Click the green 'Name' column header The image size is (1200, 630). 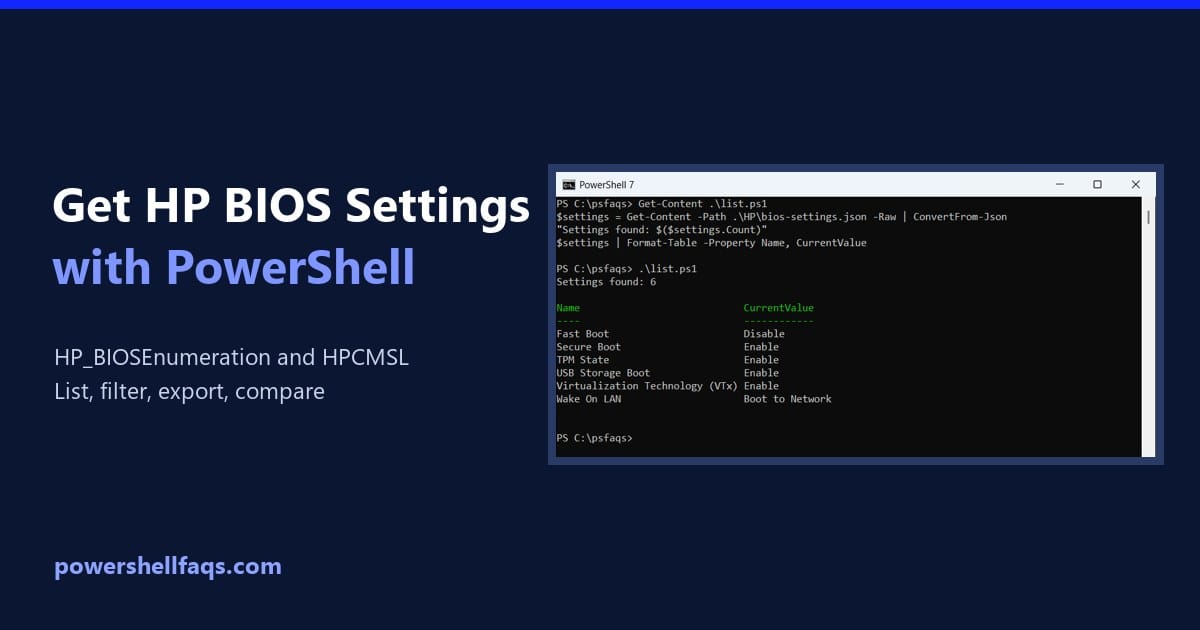tap(568, 308)
